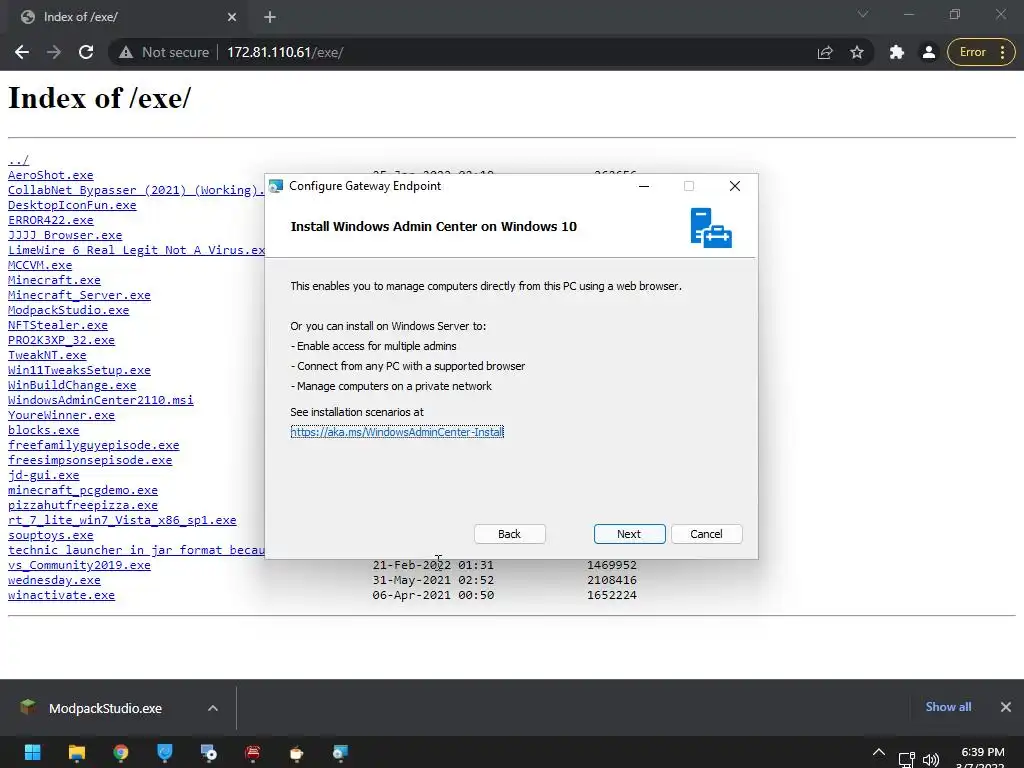Show hidden system tray icons
1024x768 pixels.
[879, 752]
